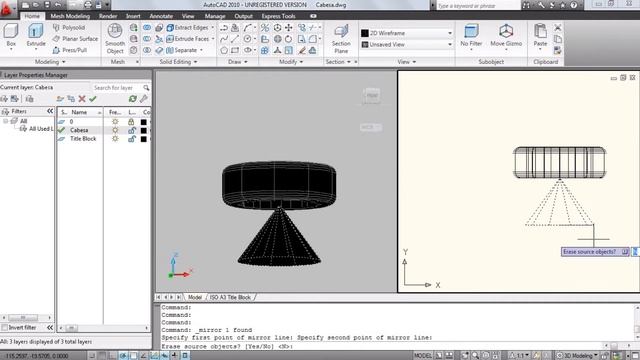Collapse the Filters tree pane
The height and width of the screenshot is (360, 640).
pos(50,111)
